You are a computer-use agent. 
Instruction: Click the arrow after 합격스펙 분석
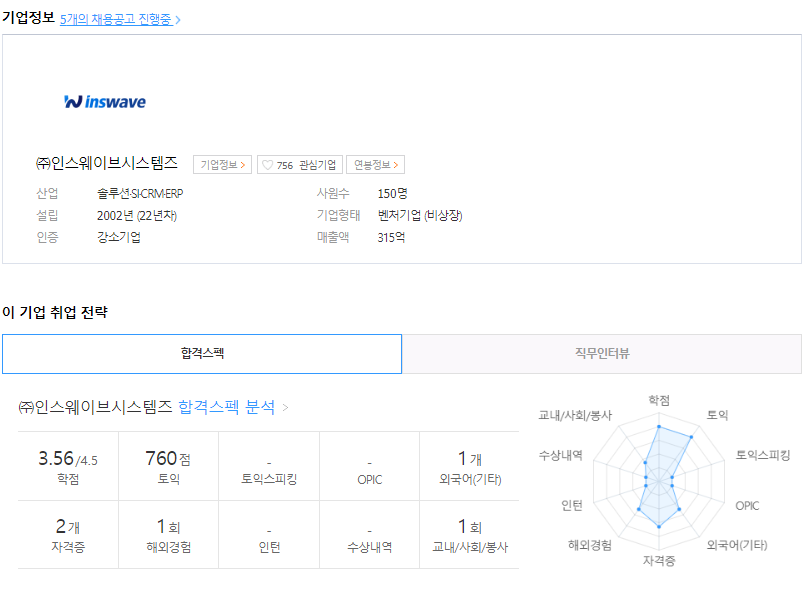(x=286, y=408)
